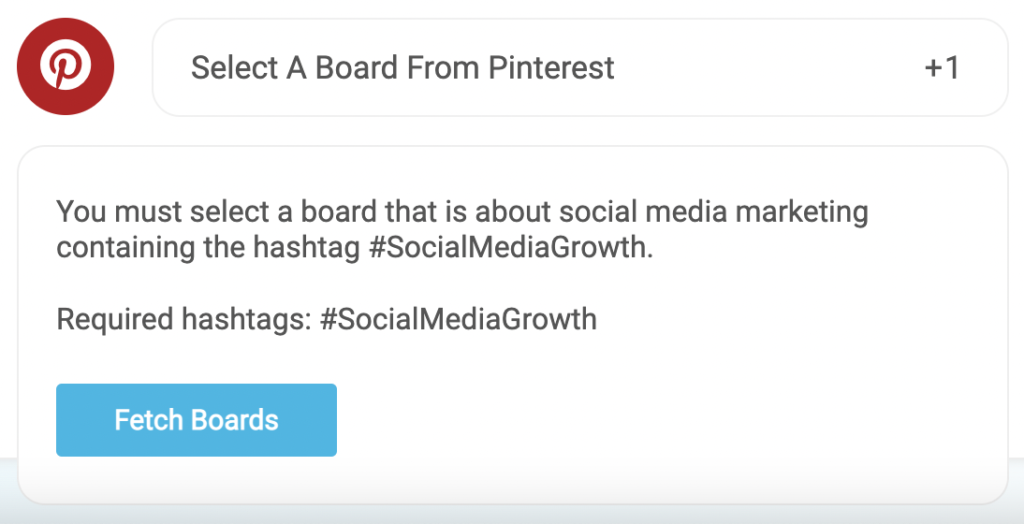The height and width of the screenshot is (524, 1024).
Task: Click "containing the hashtag" in the instruction text
Action: point(210,248)
